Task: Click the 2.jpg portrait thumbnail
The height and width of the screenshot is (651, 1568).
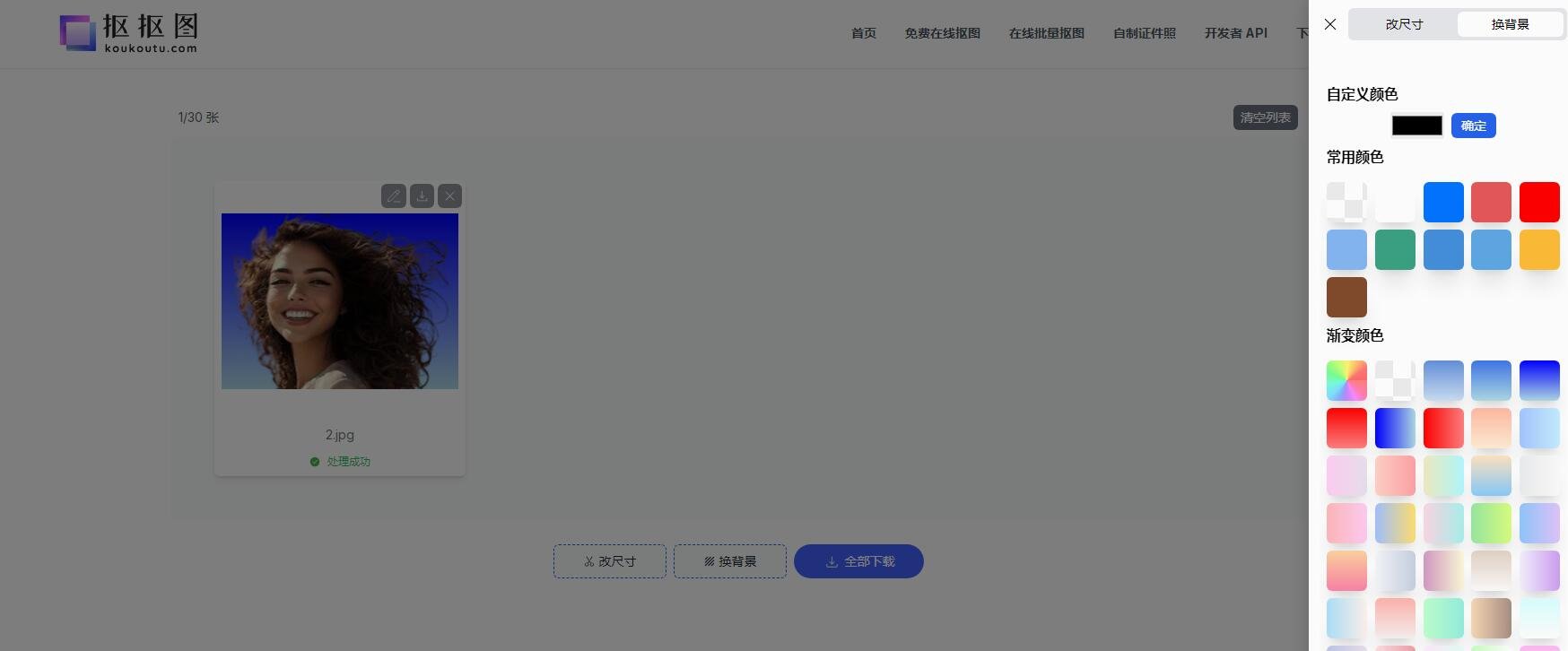Action: [340, 301]
